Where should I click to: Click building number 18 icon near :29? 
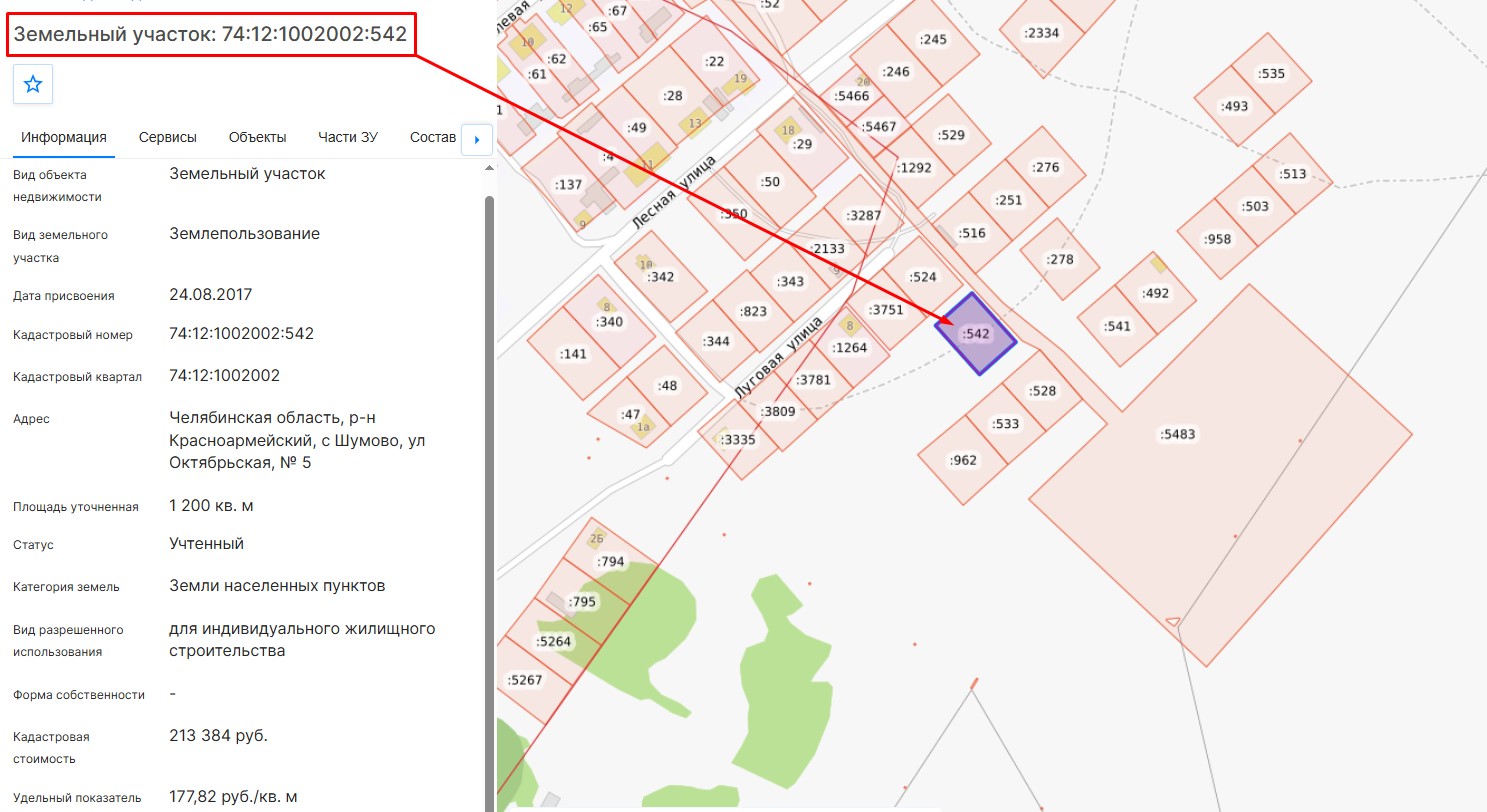click(788, 131)
